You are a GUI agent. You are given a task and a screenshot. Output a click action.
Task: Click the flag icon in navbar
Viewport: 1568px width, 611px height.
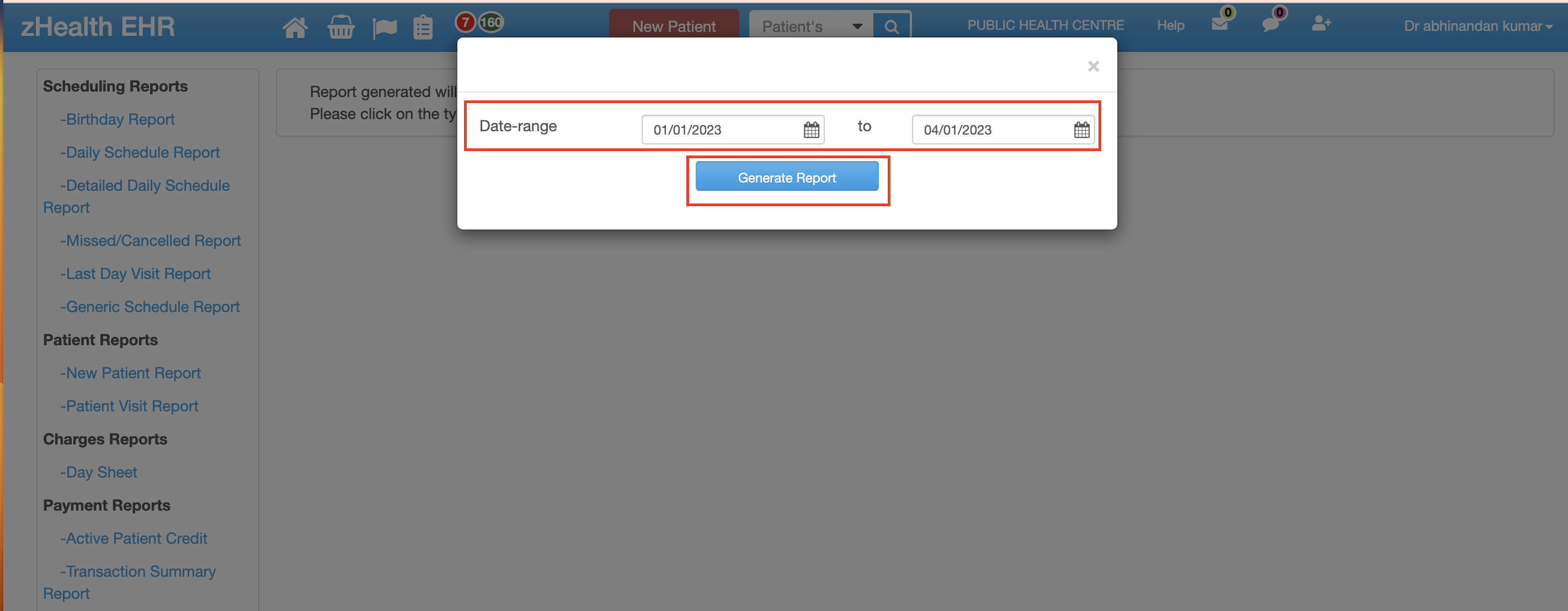point(385,28)
